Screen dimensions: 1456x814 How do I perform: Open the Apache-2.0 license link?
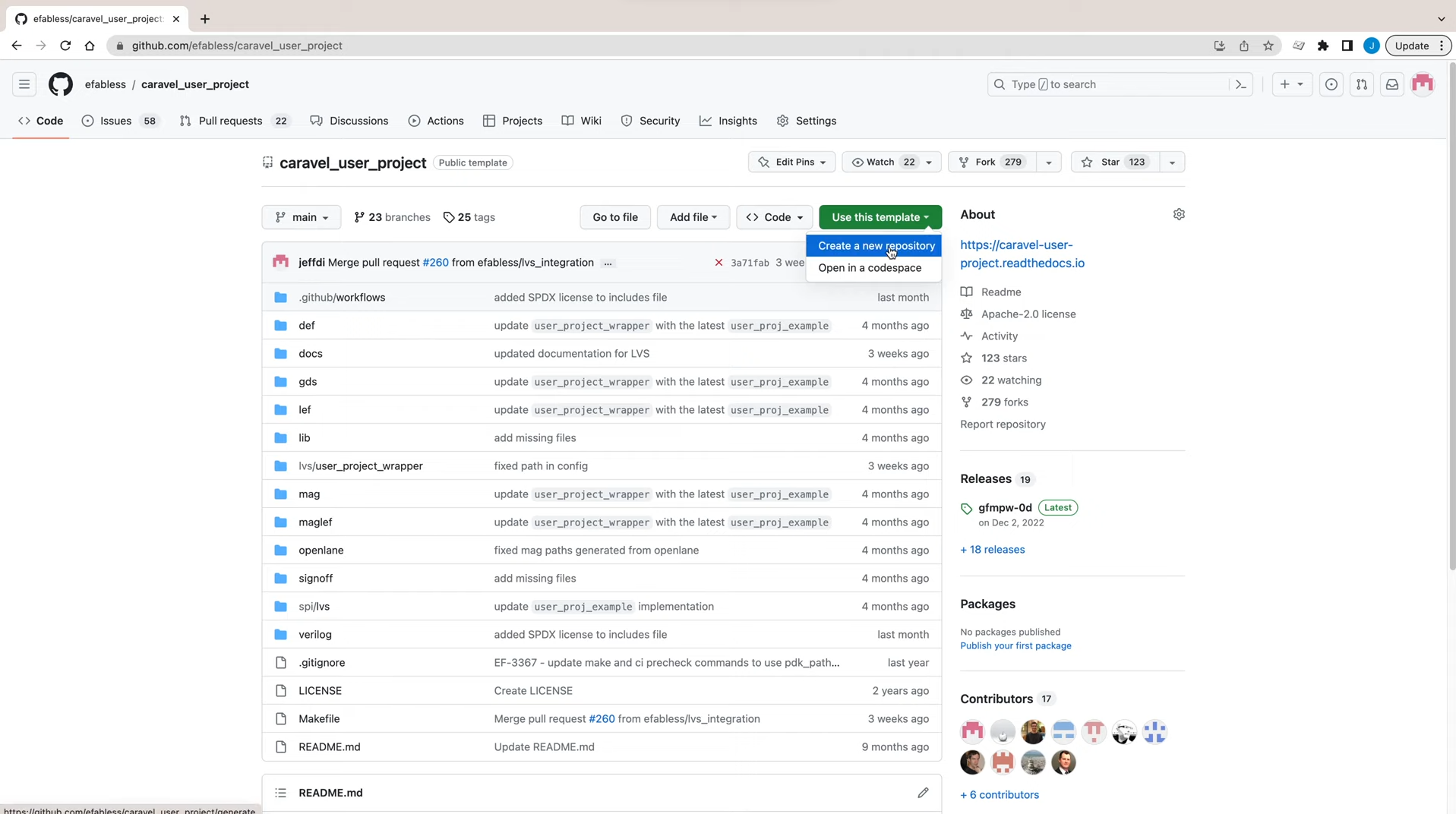click(1028, 314)
